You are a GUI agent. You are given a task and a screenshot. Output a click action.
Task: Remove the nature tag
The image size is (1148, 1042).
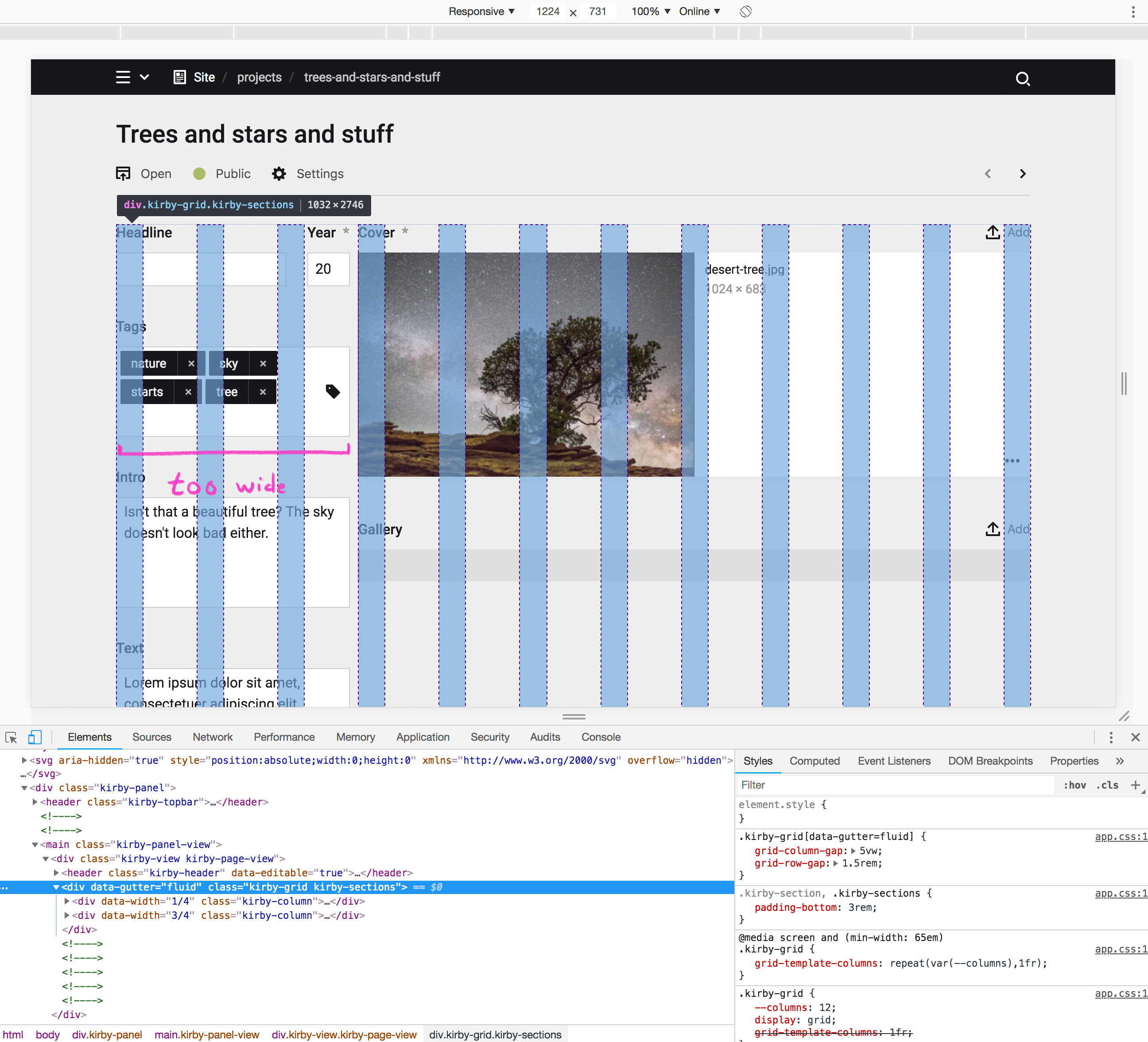(191, 363)
